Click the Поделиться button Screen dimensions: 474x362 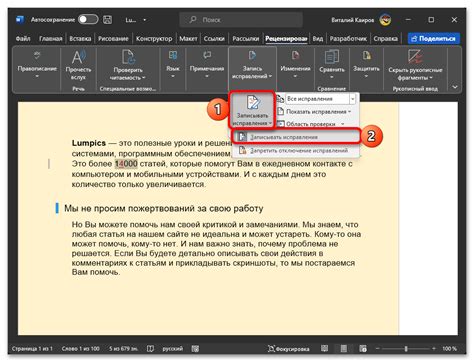tap(434, 39)
